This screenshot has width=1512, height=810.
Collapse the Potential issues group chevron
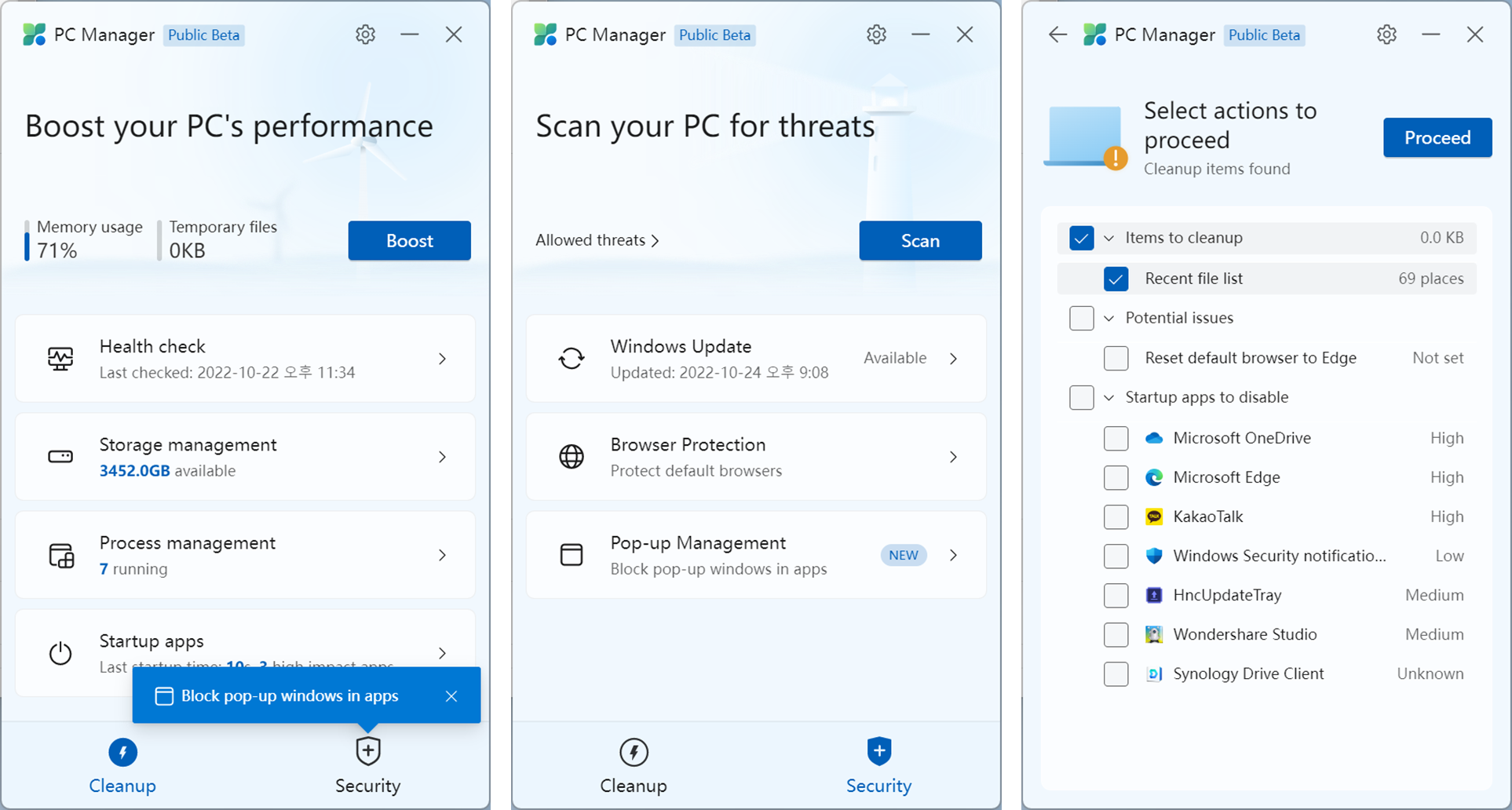coord(1109,318)
